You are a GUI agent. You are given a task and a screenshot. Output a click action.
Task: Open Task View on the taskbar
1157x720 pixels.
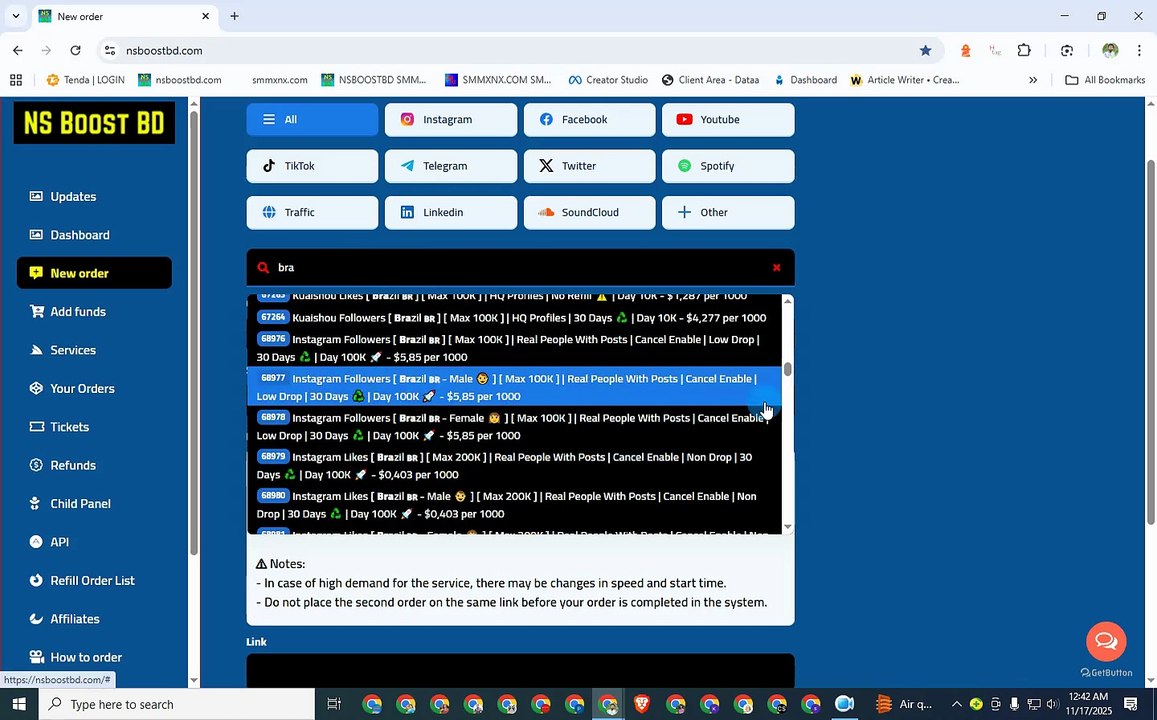point(334,705)
